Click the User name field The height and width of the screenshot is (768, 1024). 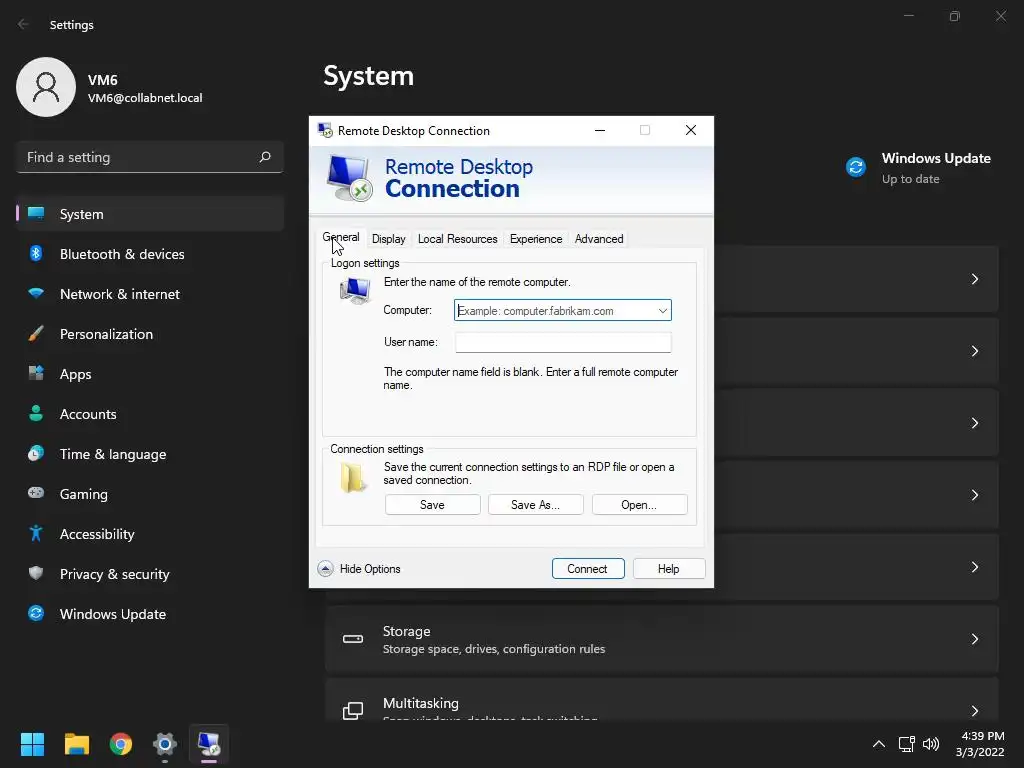pos(563,342)
